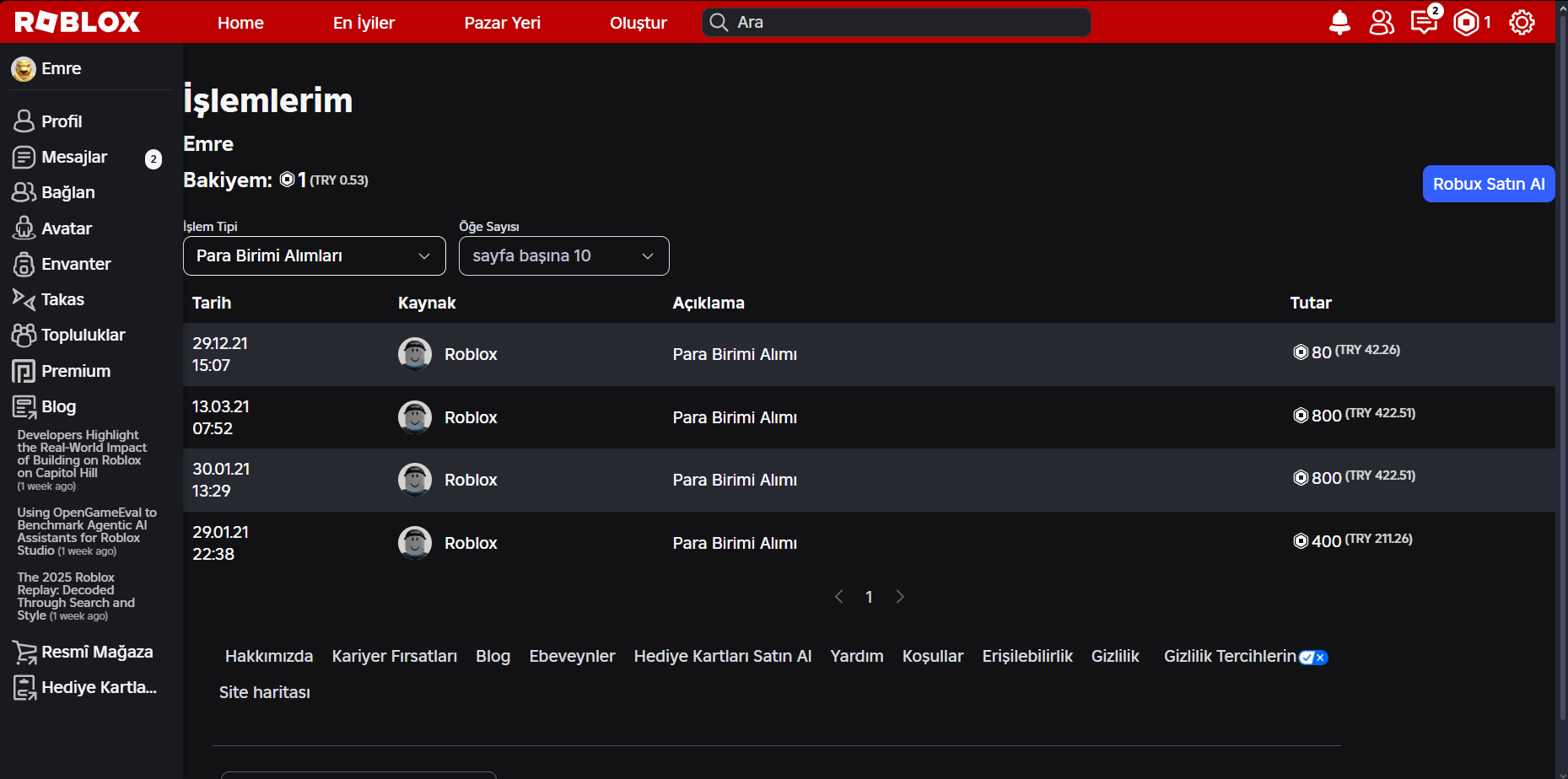Open Emre's username in the sidebar
The image size is (1568, 779).
(62, 68)
